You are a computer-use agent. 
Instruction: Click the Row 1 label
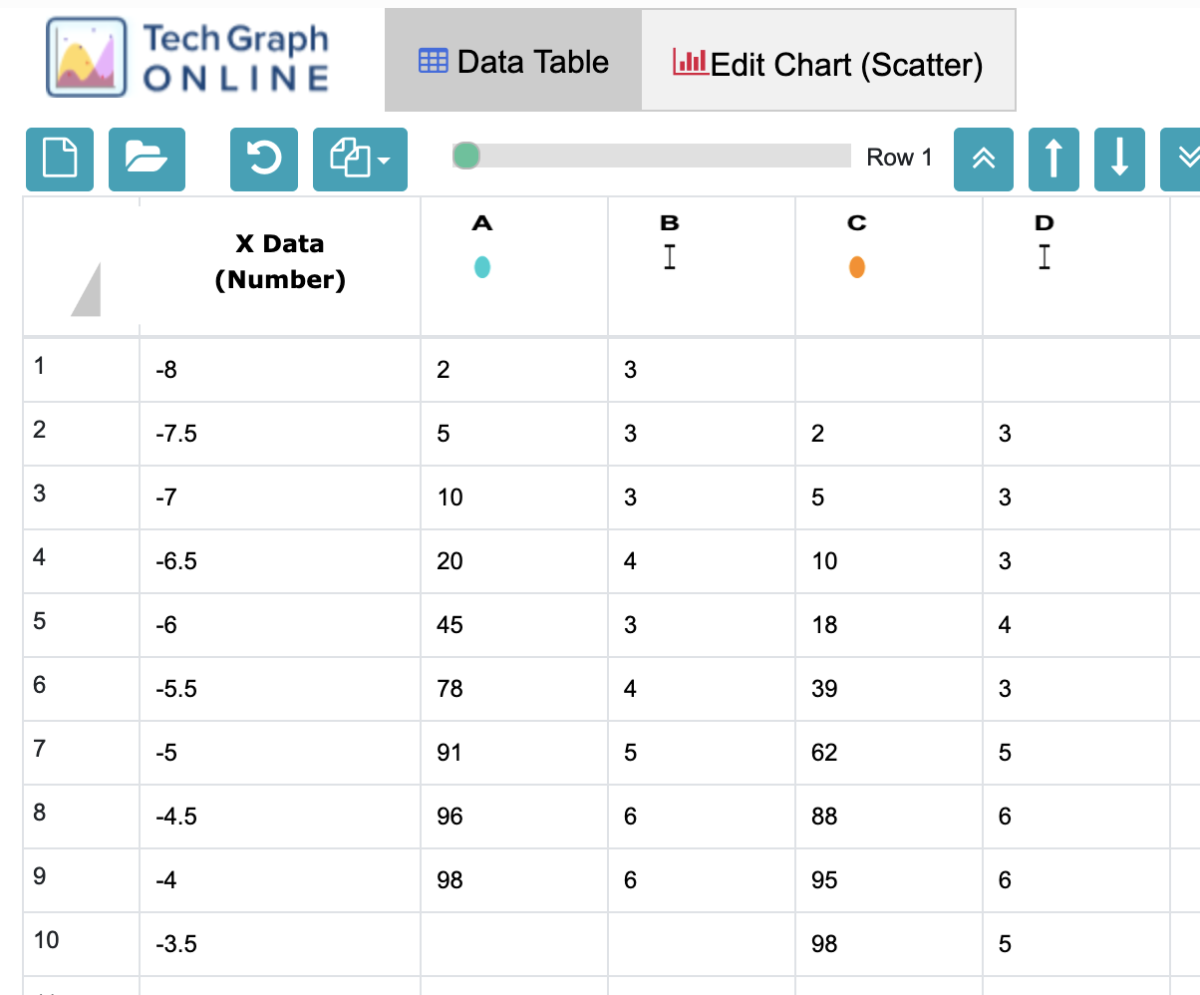click(x=899, y=157)
